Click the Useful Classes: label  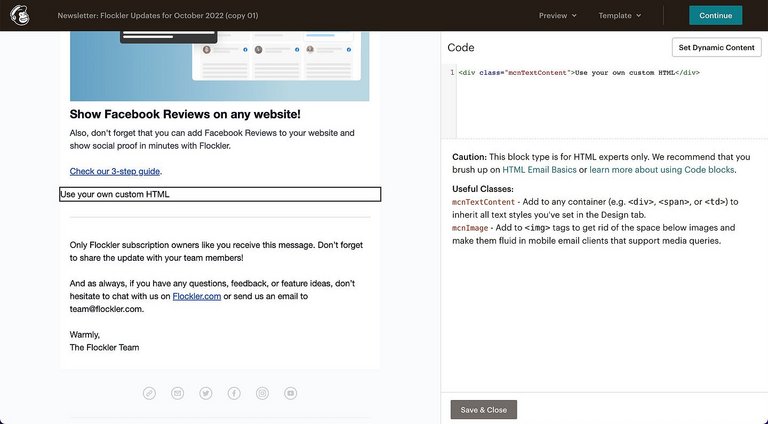point(482,189)
